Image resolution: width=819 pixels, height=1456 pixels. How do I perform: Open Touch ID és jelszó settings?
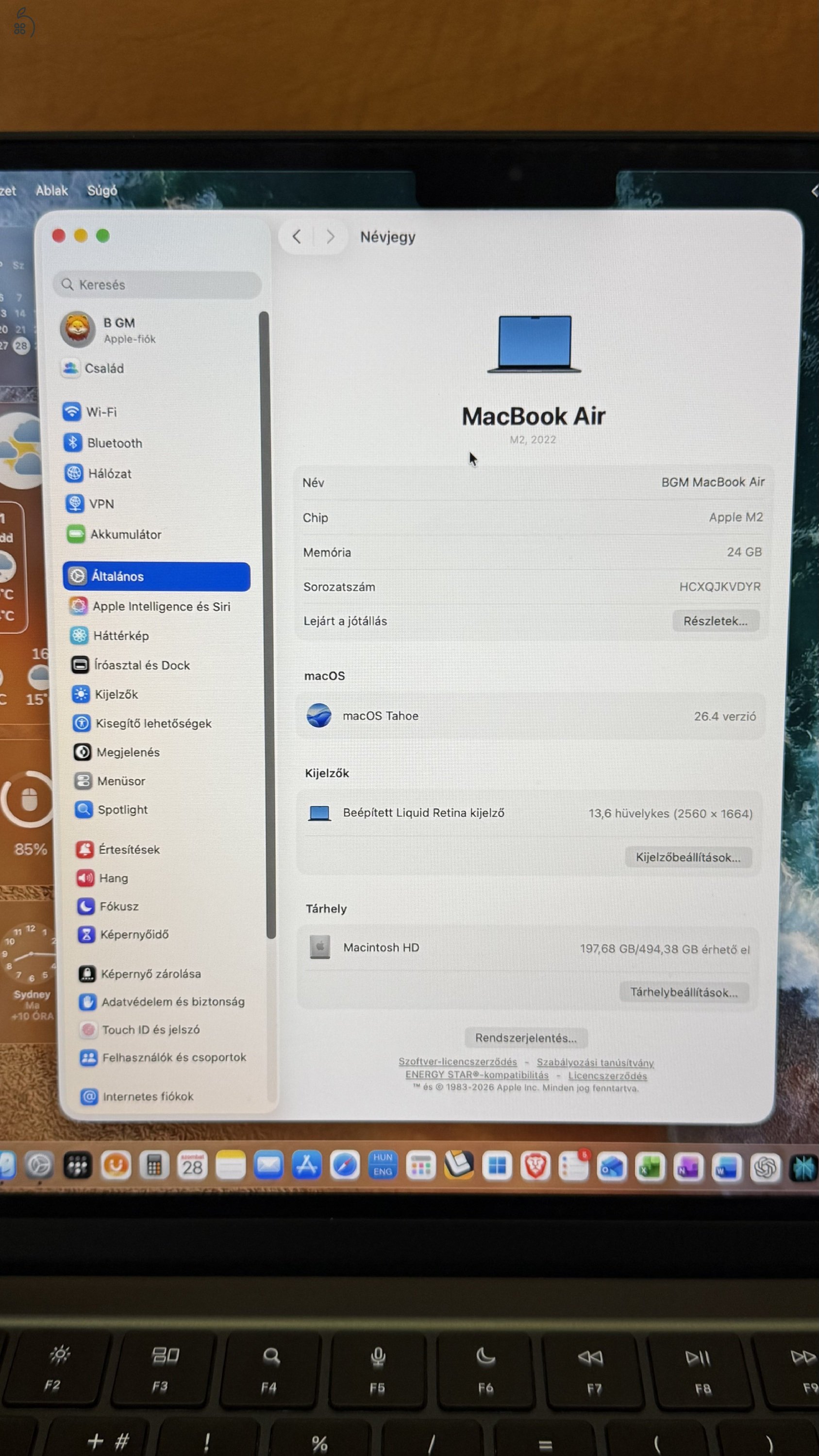(x=150, y=1030)
